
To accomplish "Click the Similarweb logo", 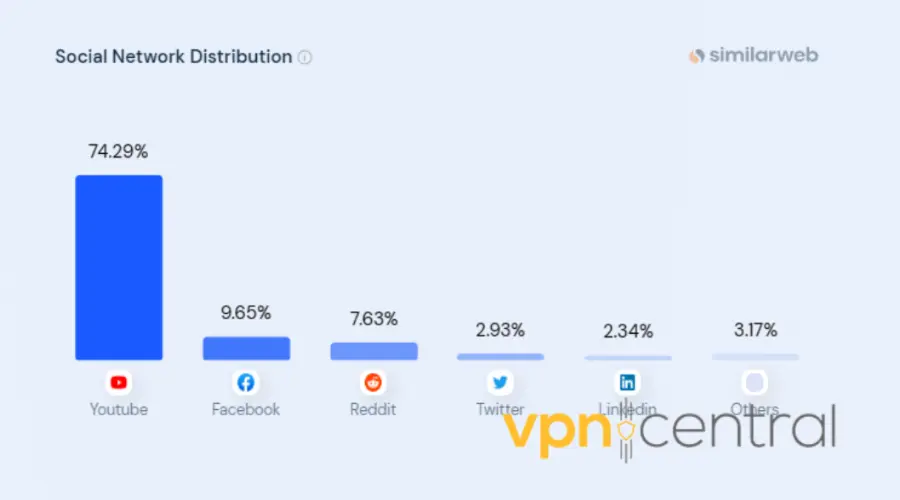I will [x=753, y=55].
